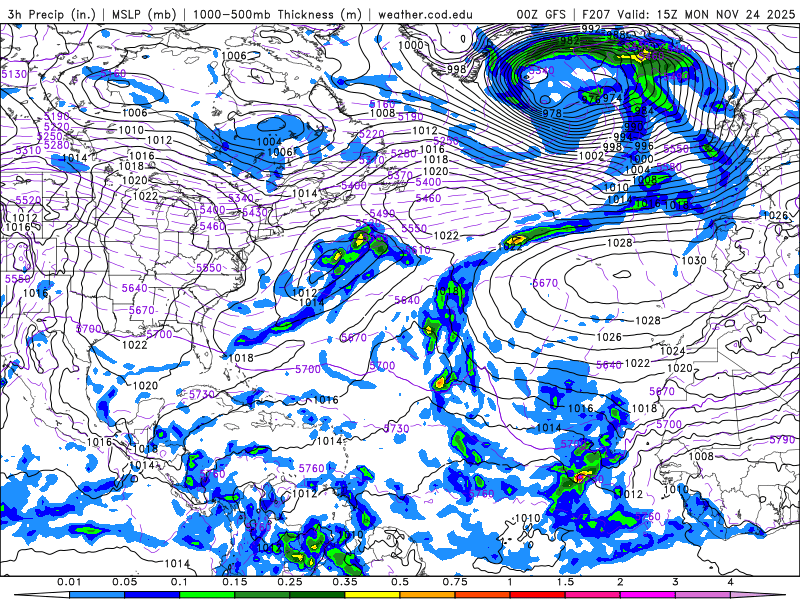The image size is (800, 600).
Task: Select the dark blue 0.05 legend swatch
Action: click(x=152, y=595)
